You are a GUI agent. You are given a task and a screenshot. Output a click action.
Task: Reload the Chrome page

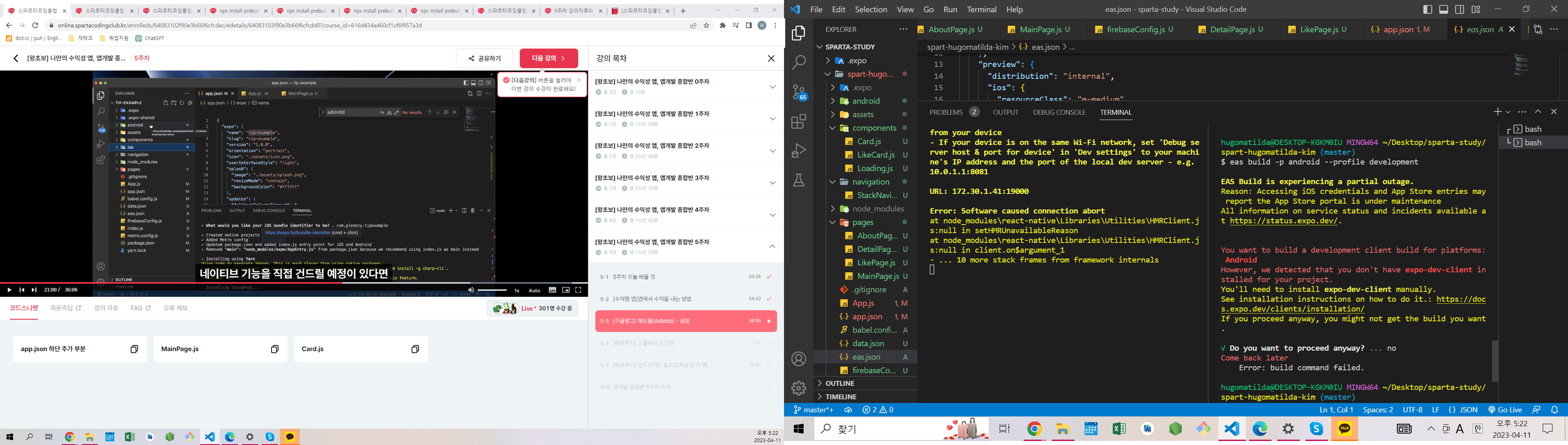click(x=35, y=26)
